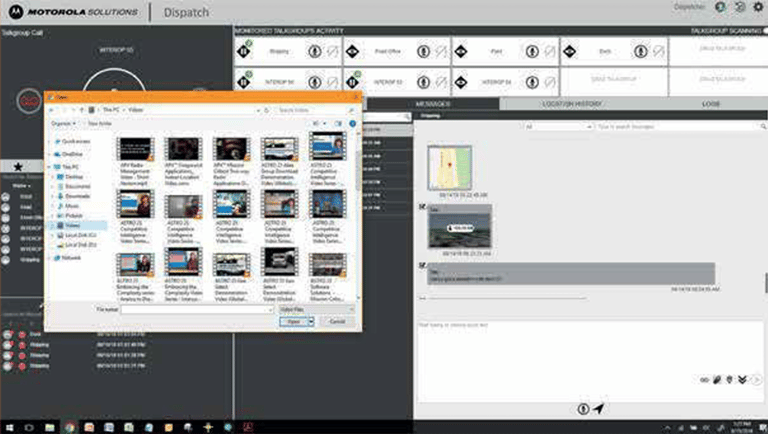Viewport: 768px width, 434px height.
Task: Select Pictures folder in dialog navigation tree
Action: (74, 216)
